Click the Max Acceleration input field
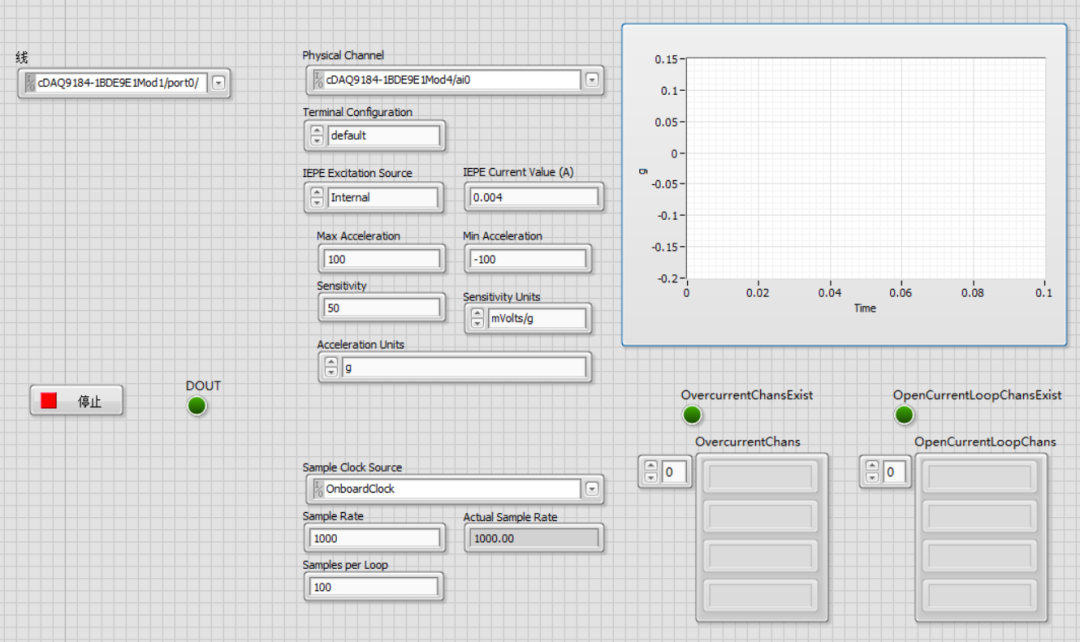 [x=382, y=259]
